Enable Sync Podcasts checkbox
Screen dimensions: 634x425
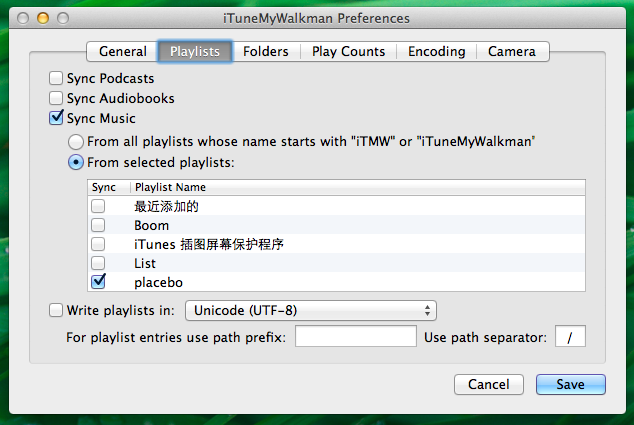[x=57, y=78]
